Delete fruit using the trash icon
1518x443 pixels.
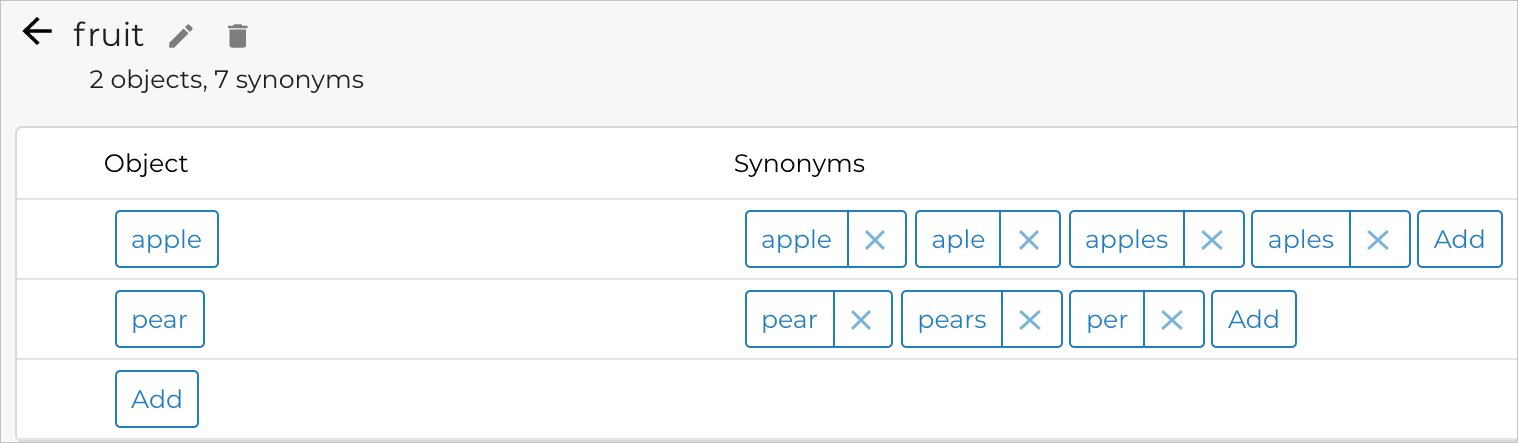tap(237, 37)
